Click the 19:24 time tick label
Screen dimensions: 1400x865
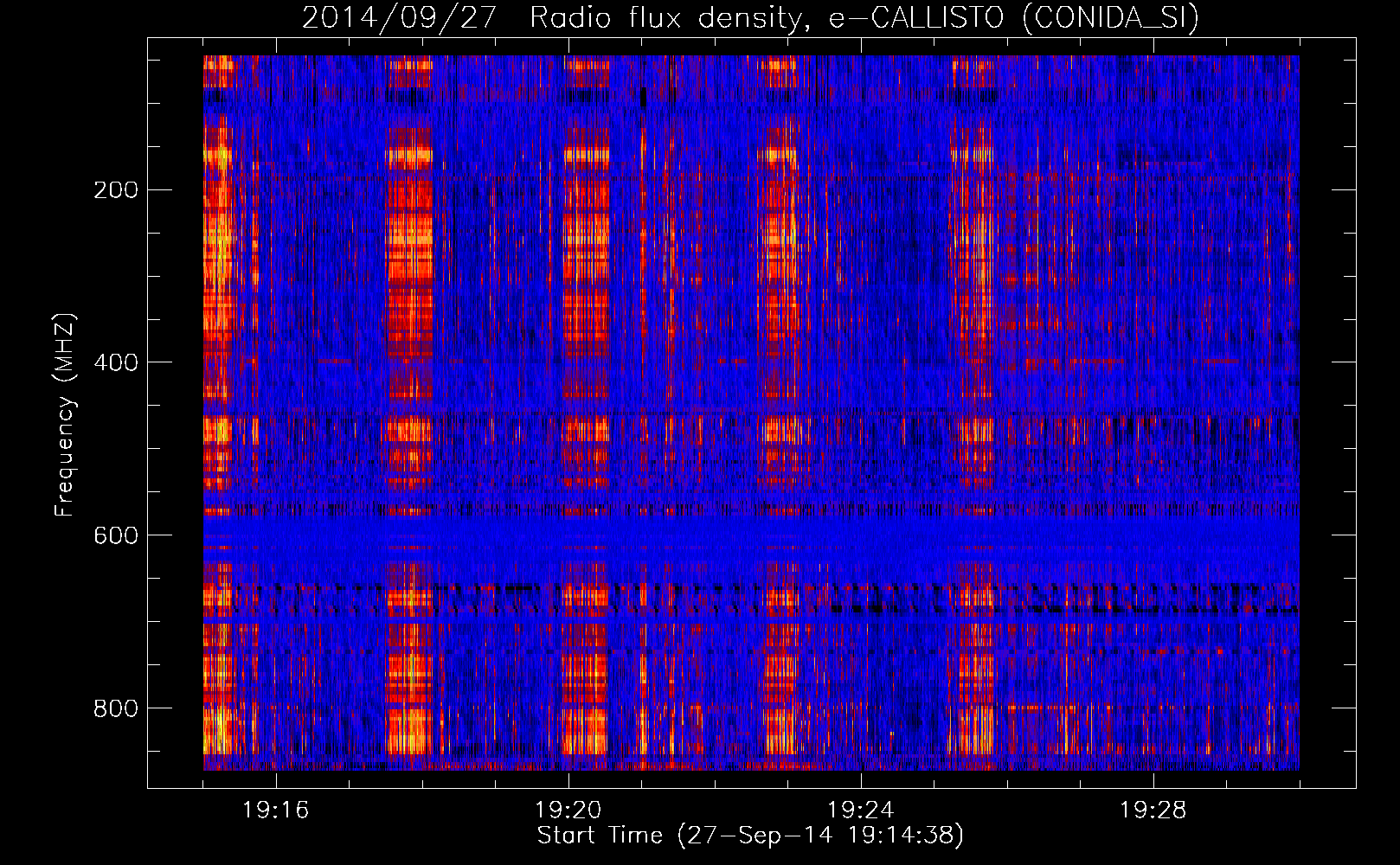860,811
